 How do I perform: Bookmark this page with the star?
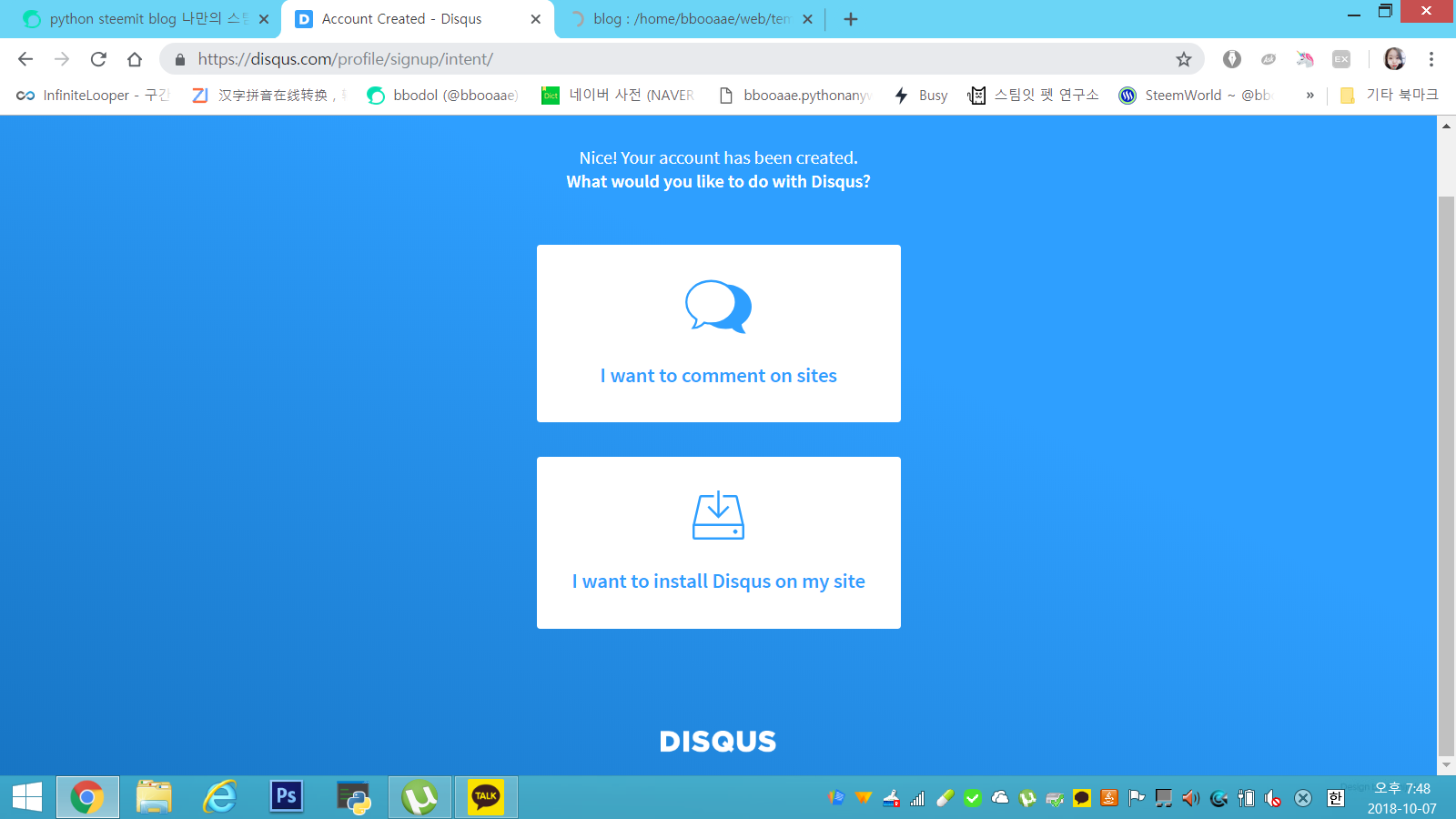click(1183, 59)
